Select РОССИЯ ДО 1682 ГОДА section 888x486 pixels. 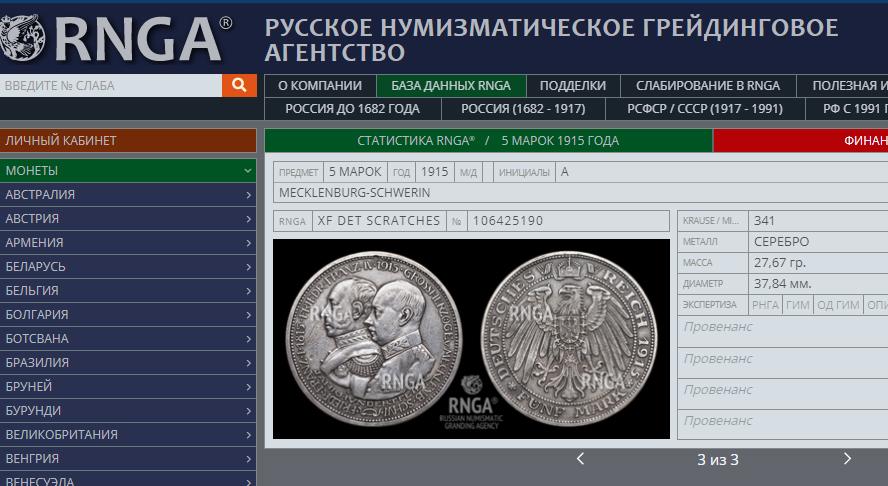352,109
